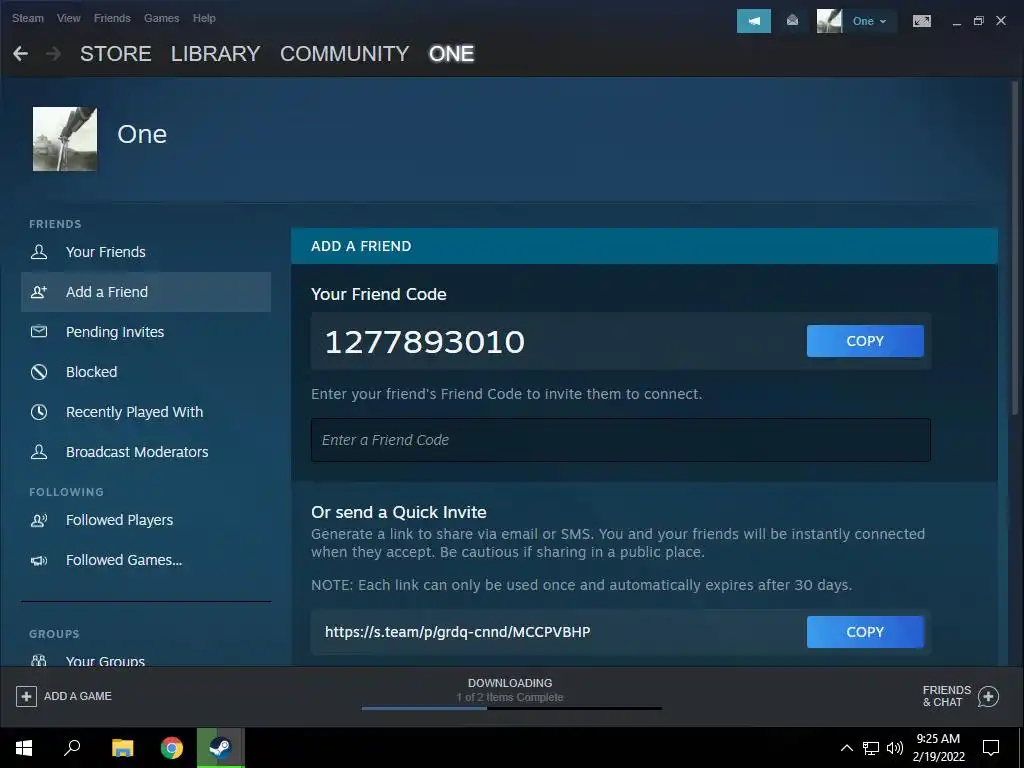This screenshot has height=768, width=1024.
Task: Click the page vertical scrollbar
Action: pos(1014,248)
